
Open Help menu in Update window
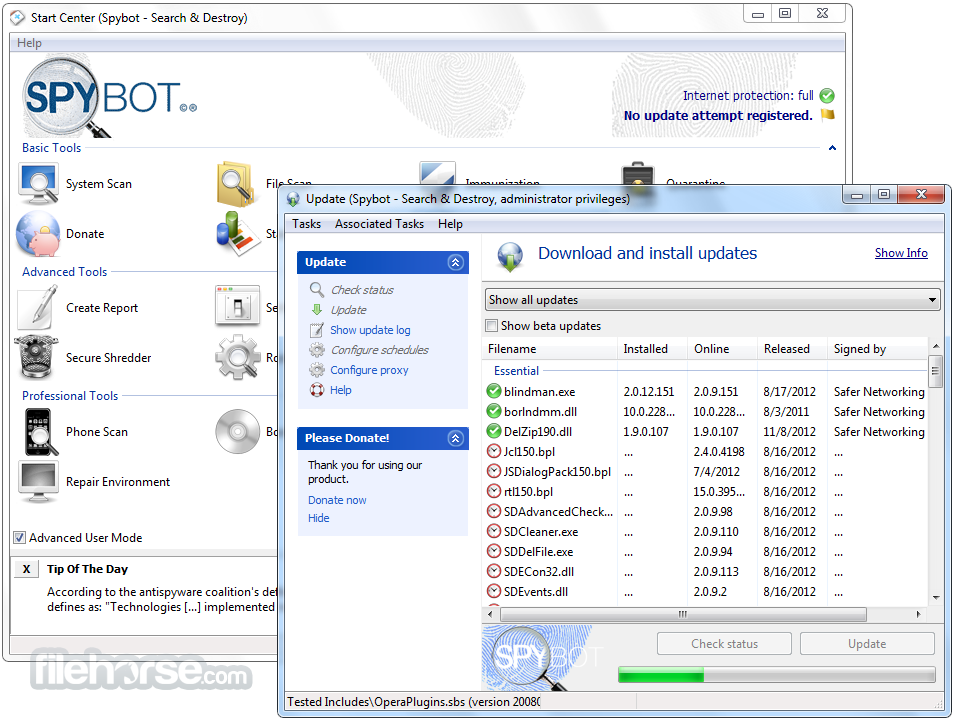coord(450,224)
